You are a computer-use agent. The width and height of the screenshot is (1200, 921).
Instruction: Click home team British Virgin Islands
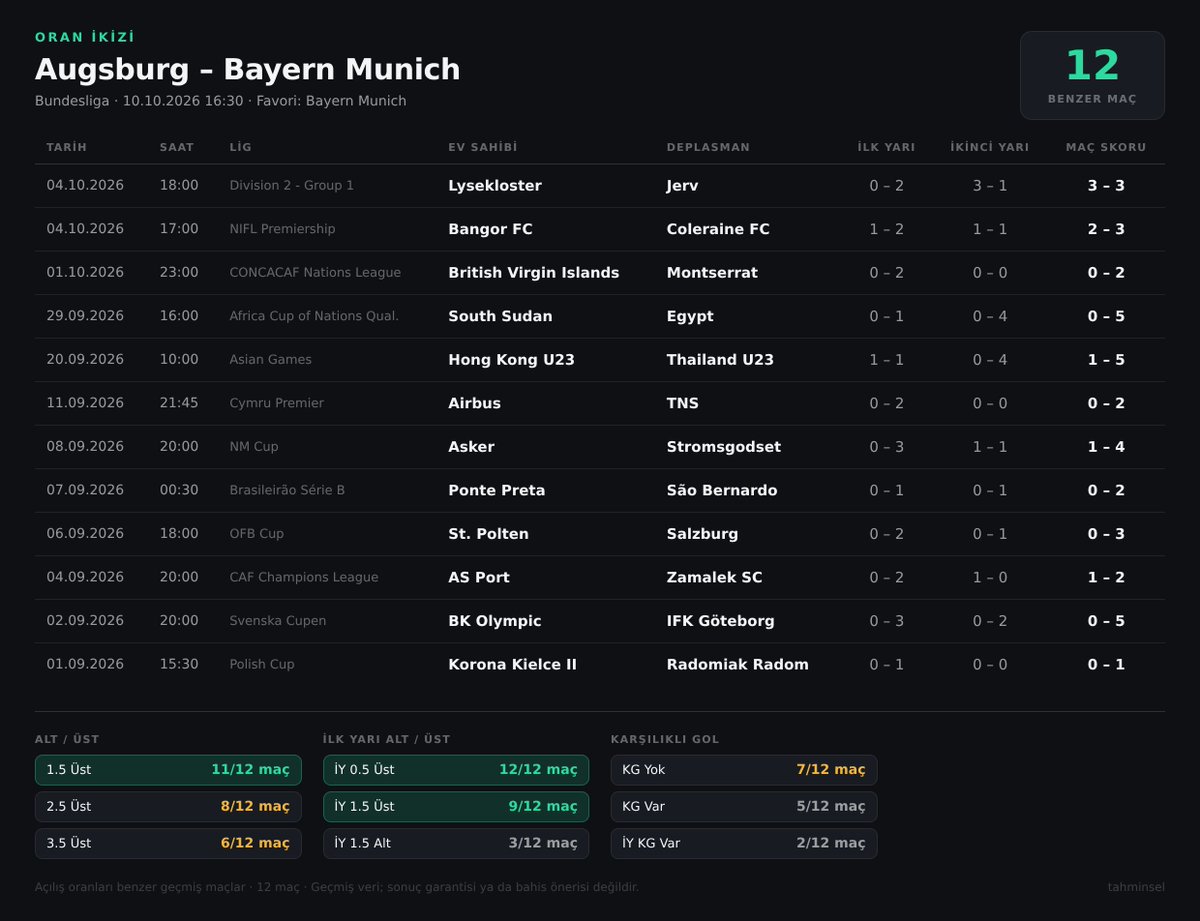[x=534, y=273]
